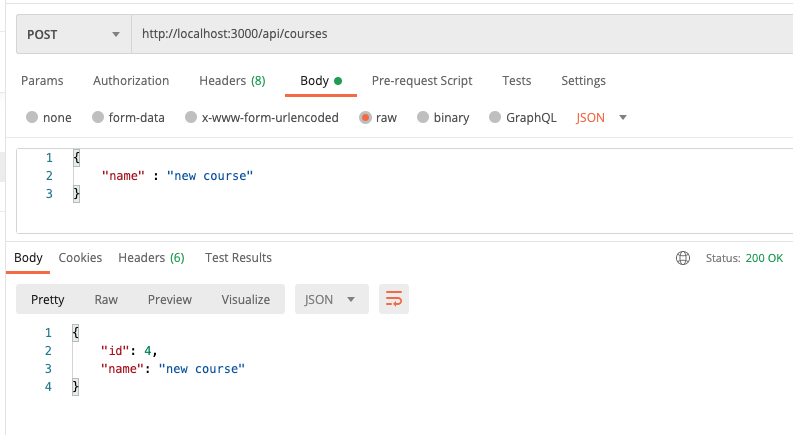Expand the response JSON format dropdown
This screenshot has width=793, height=435.
332,299
